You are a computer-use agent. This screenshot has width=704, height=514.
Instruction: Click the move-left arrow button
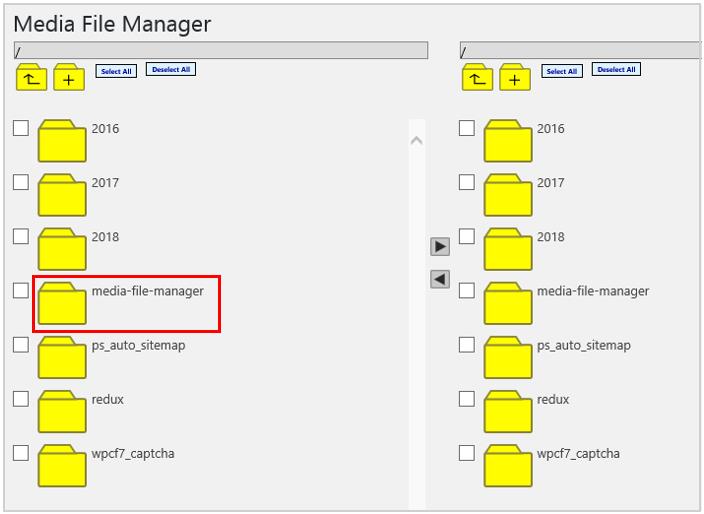[x=440, y=279]
